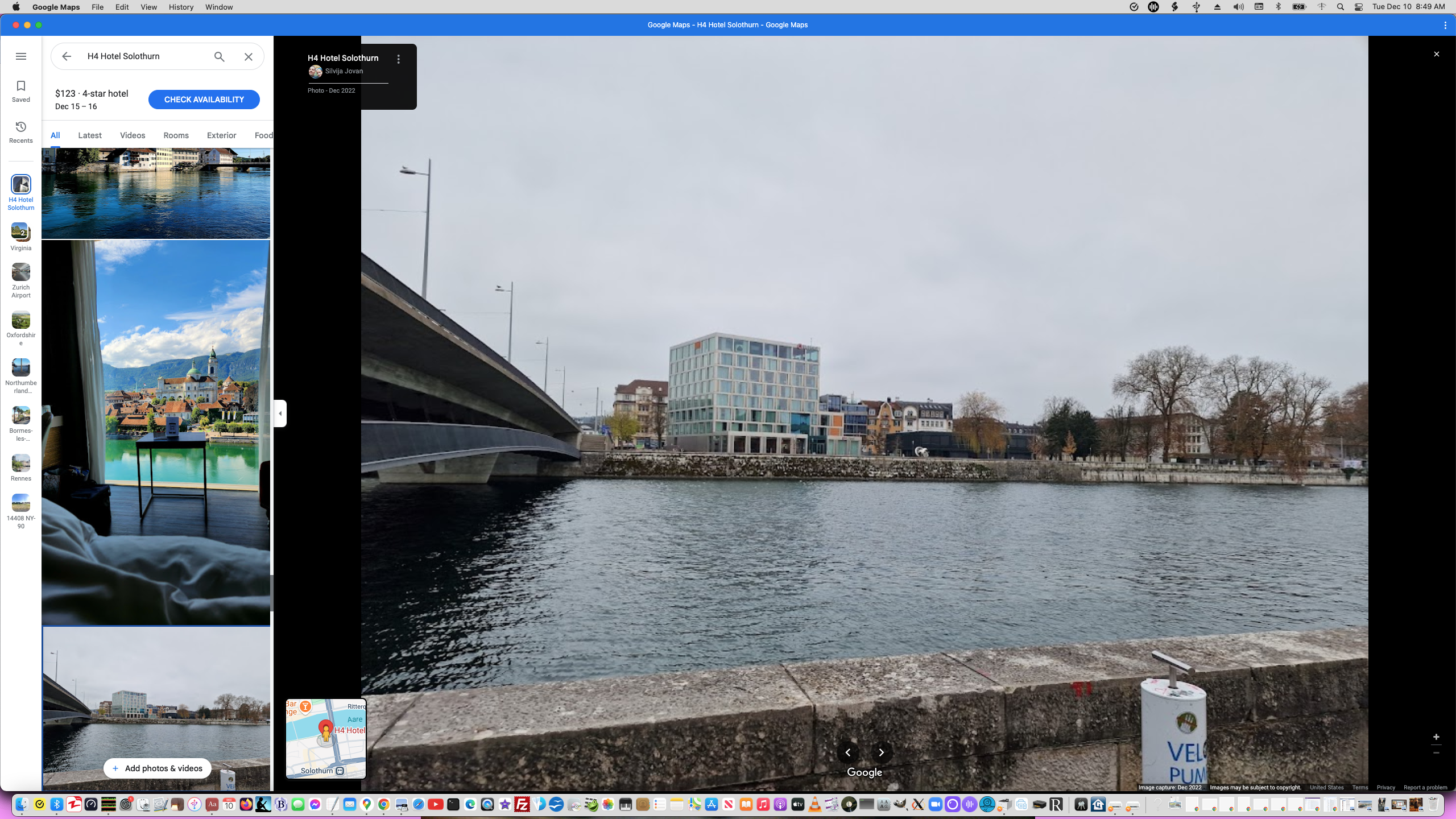Switch to the Rooms tab
The height and width of the screenshot is (819, 1456).
[x=175, y=135]
